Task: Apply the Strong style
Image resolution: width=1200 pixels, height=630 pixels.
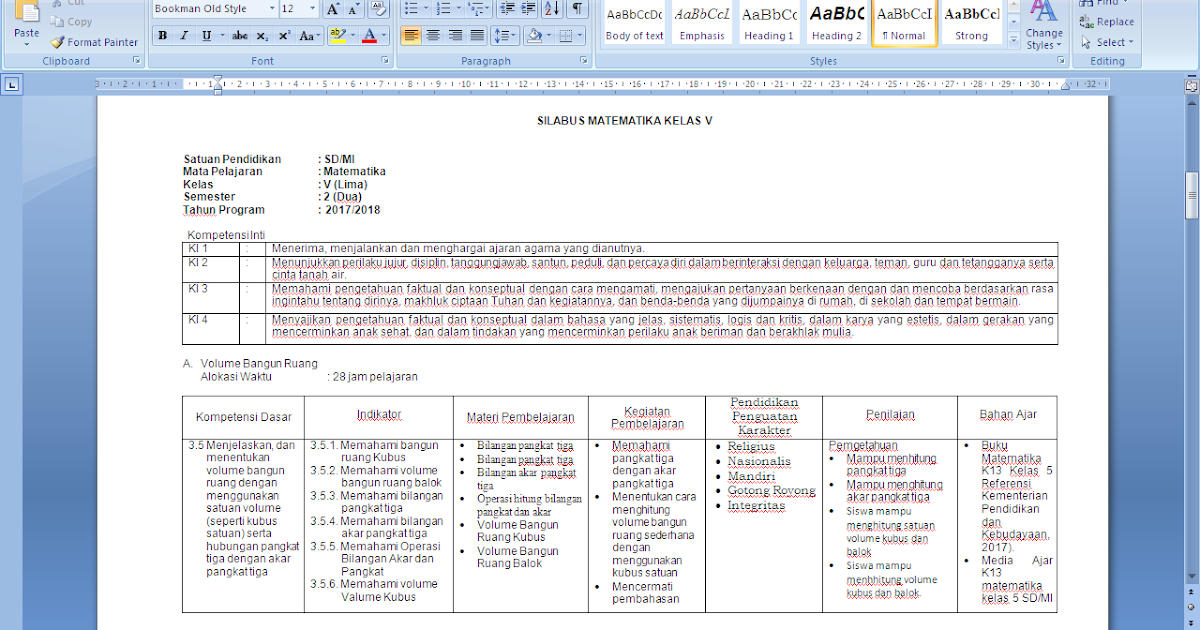Action: tap(972, 24)
